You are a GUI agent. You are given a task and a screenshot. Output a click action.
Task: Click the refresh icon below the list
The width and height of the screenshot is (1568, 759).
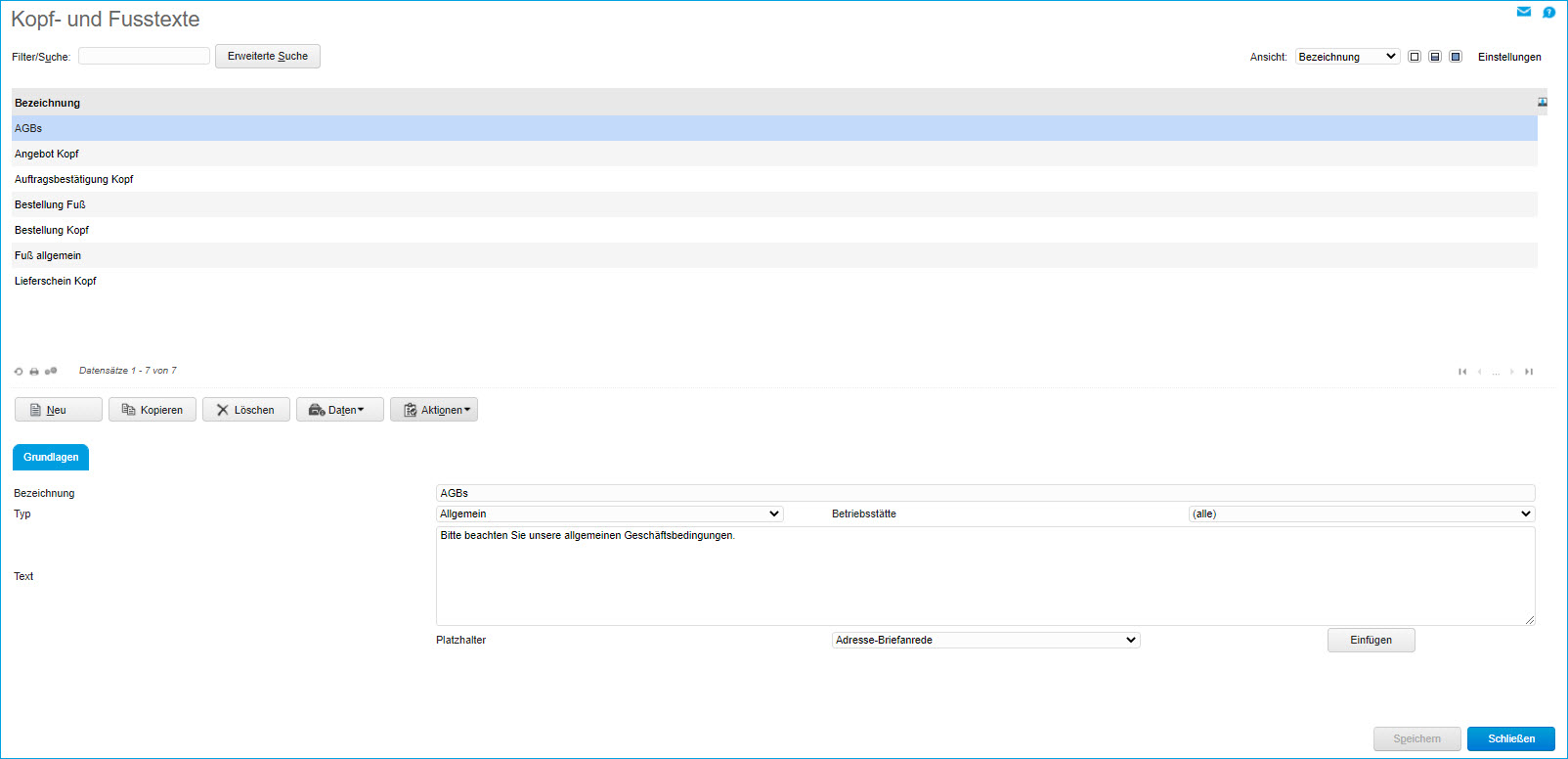(19, 372)
